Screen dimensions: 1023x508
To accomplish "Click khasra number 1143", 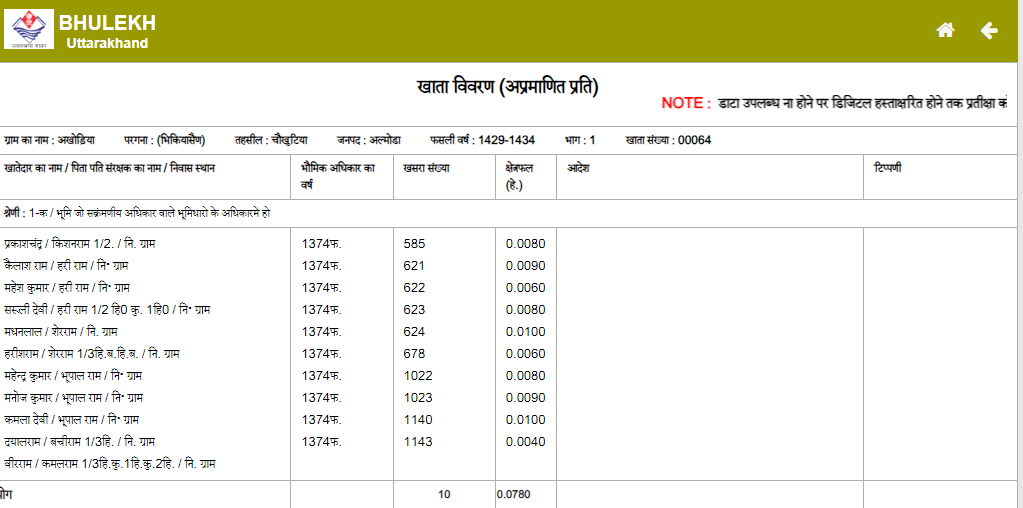I will click(418, 441).
